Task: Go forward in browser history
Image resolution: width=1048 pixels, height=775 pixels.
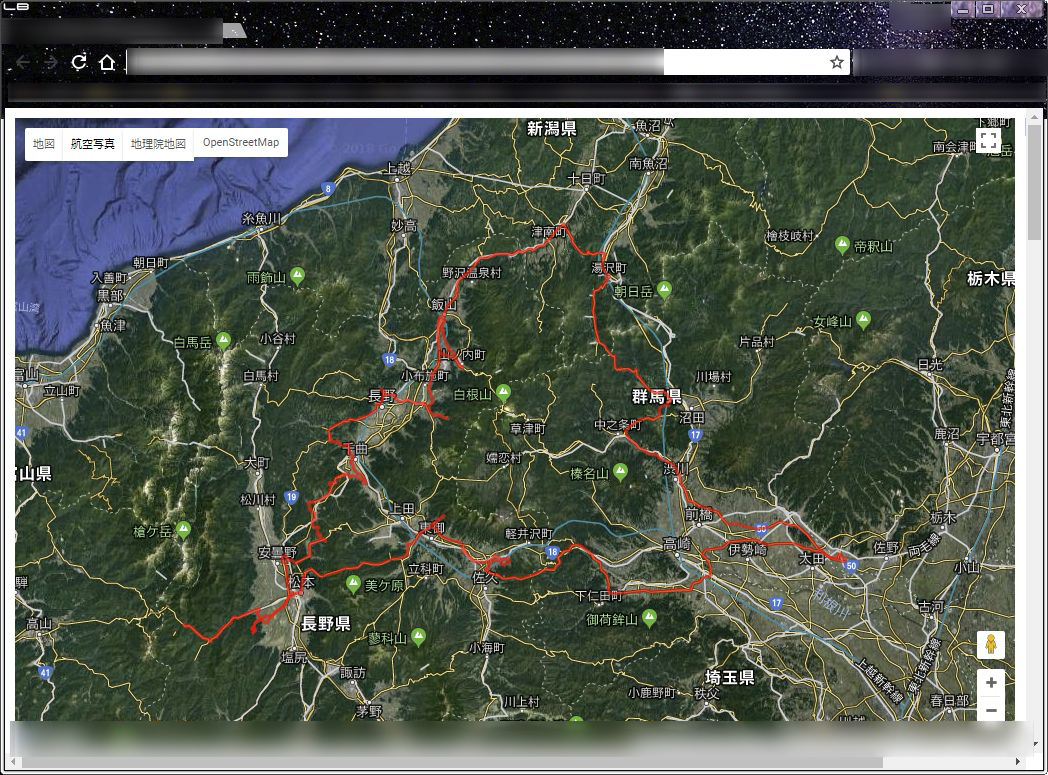Action: tap(51, 62)
